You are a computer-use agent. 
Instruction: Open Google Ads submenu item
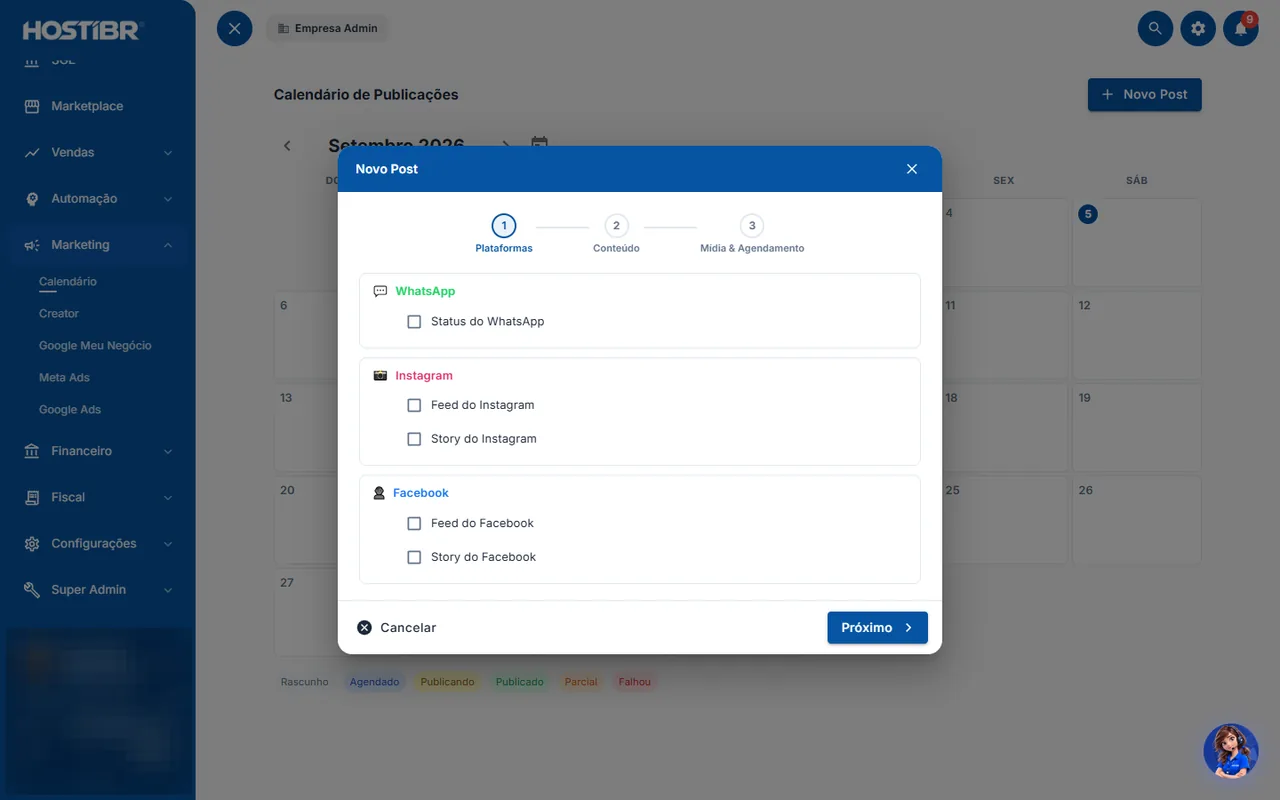70,410
